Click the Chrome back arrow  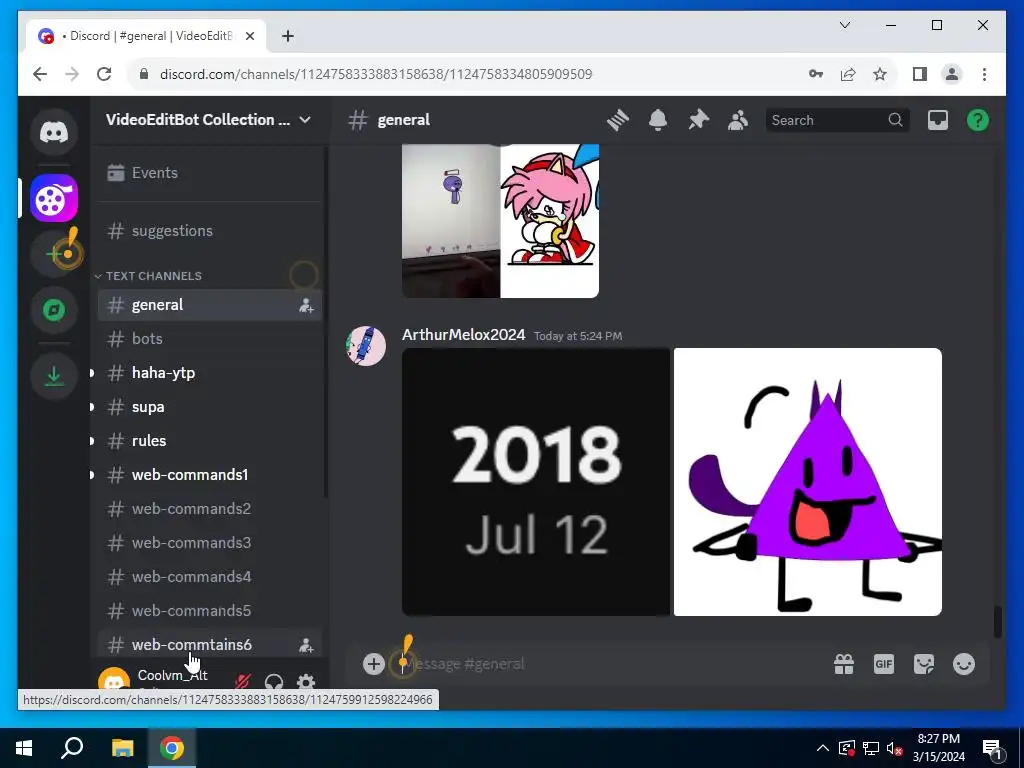[40, 74]
